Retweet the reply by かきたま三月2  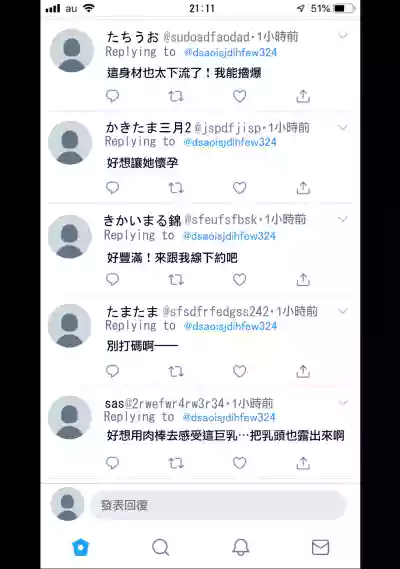tap(176, 188)
